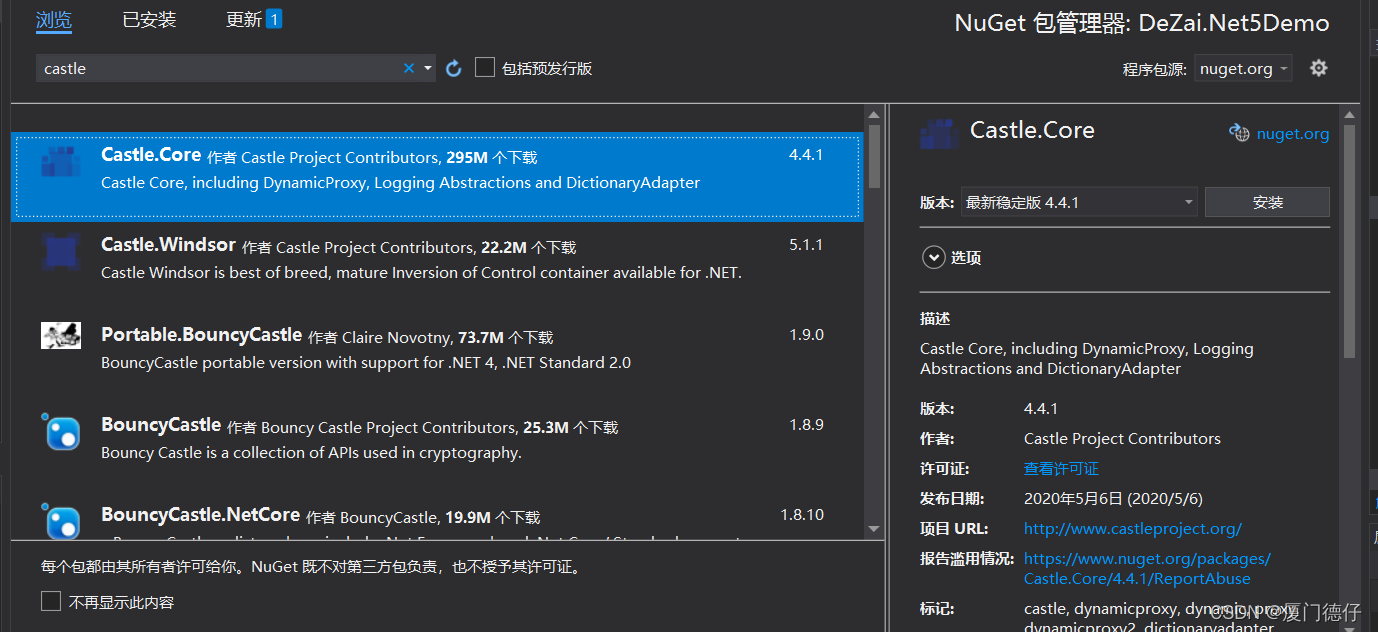The width and height of the screenshot is (1378, 632).
Task: Select the Castle.Windsor package row
Action: (437, 265)
